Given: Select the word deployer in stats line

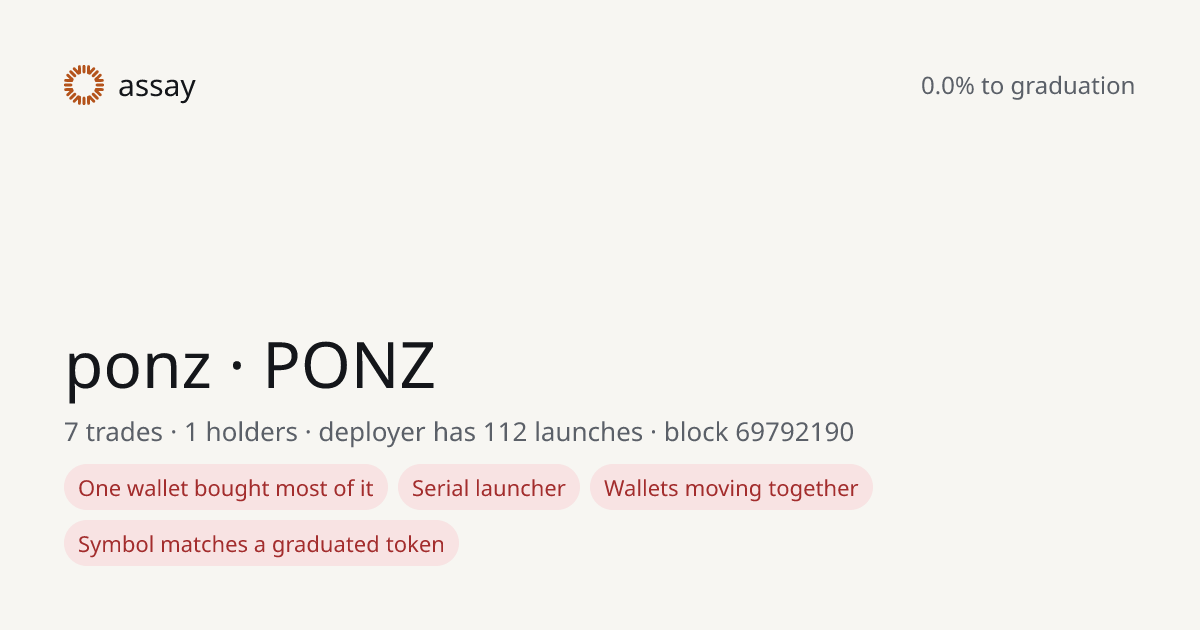Looking at the screenshot, I should click(372, 433).
